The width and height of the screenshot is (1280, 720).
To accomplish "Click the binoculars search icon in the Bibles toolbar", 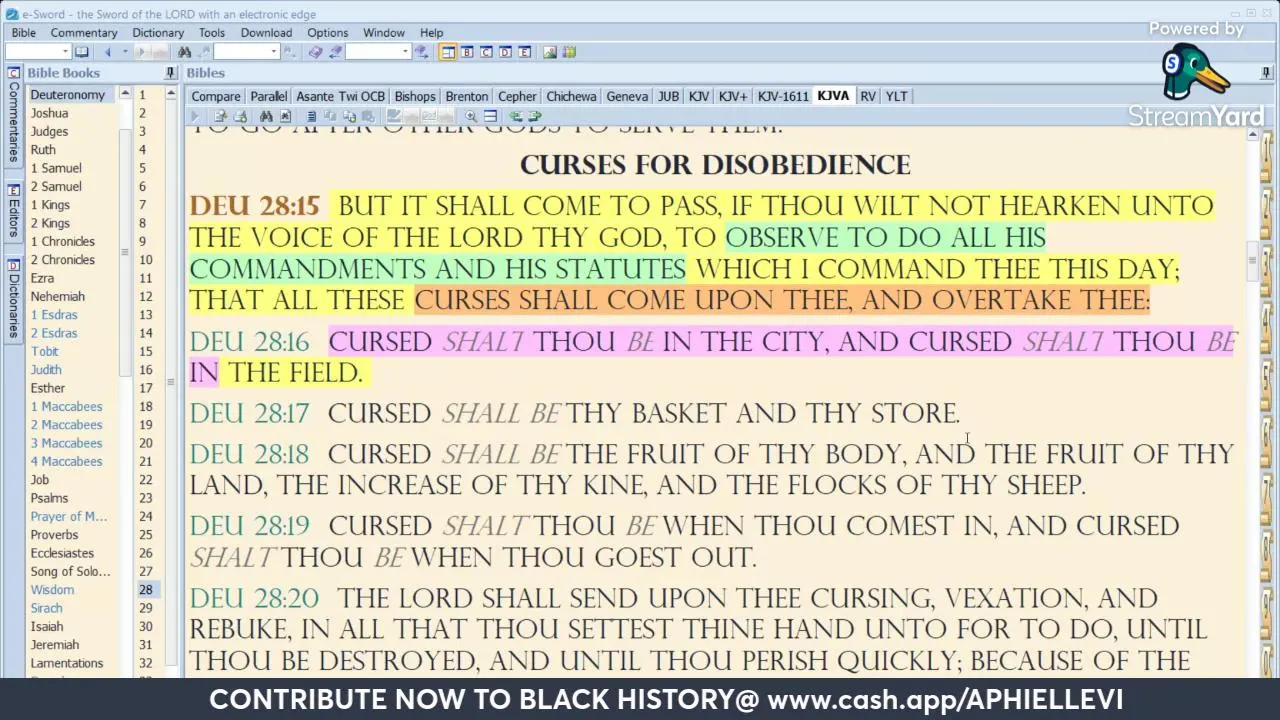I will coord(266,116).
